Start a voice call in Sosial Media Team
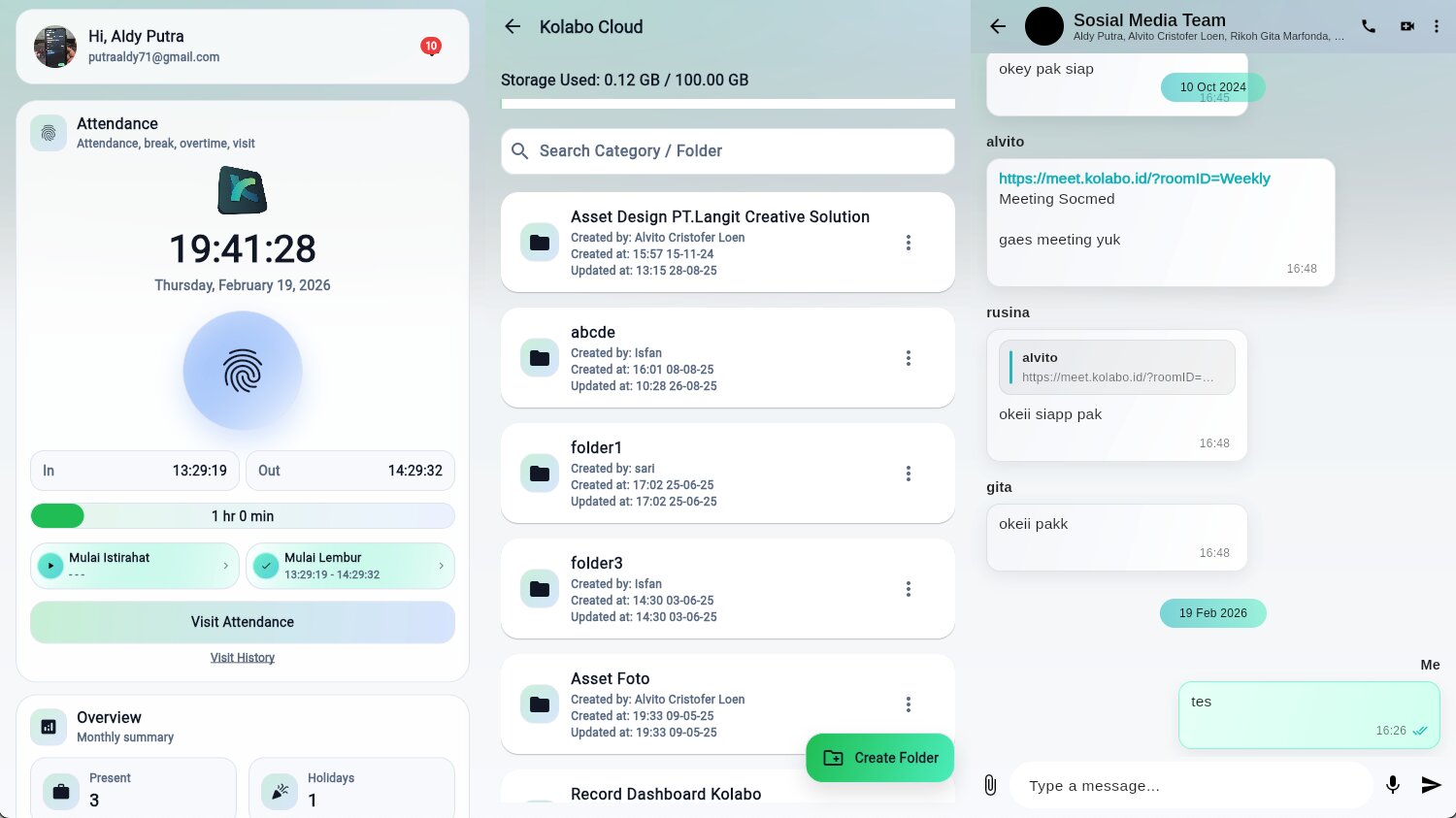This screenshot has height=818, width=1456. pyautogui.click(x=1369, y=26)
